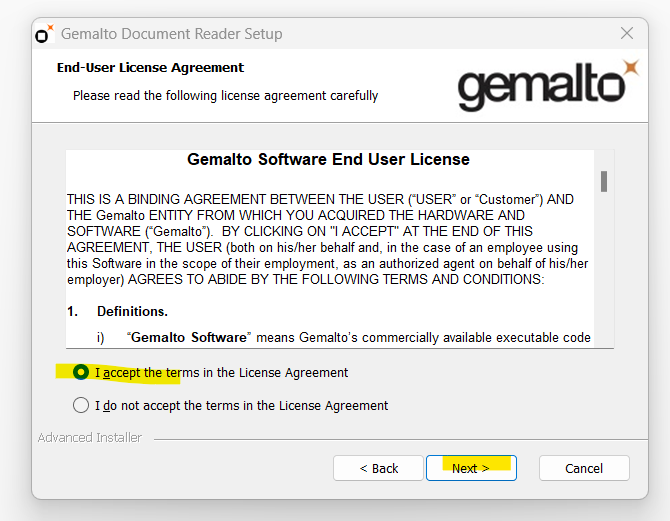Screen dimensions: 670x521
Task: Click the Advanced Installer label
Action: (x=90, y=438)
